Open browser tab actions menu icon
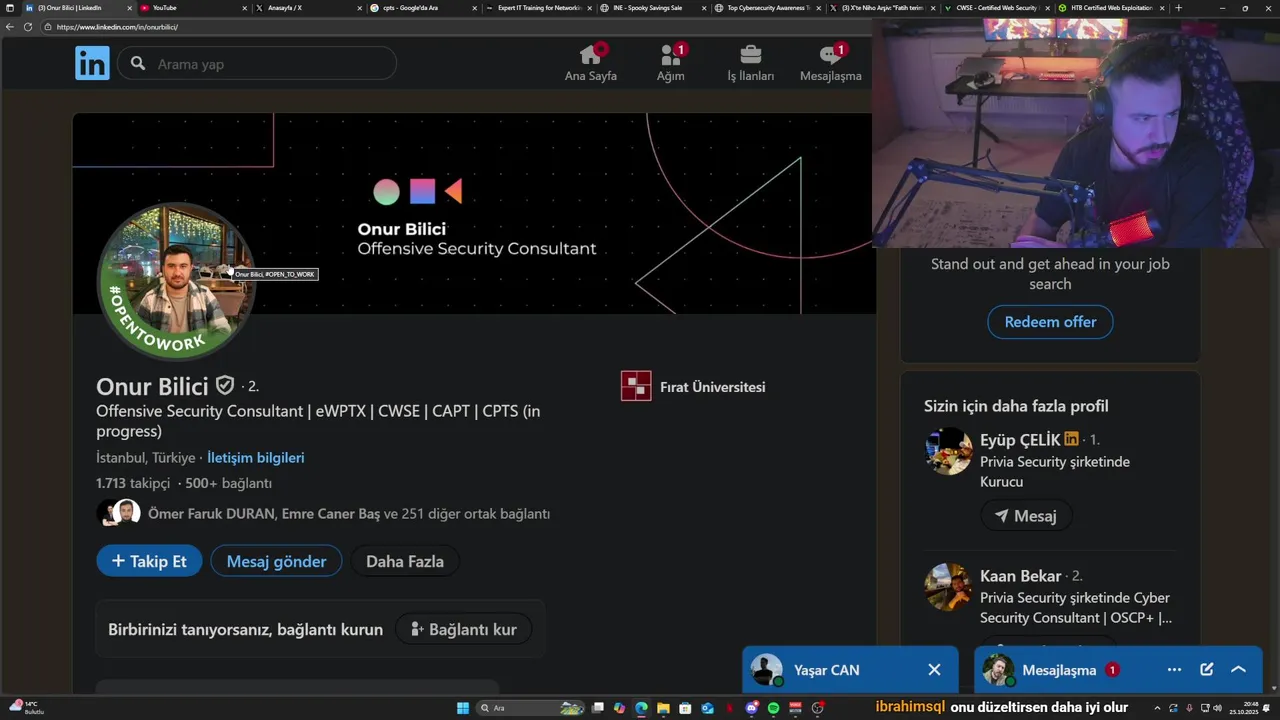Screen dimensions: 1280x720 10,8
